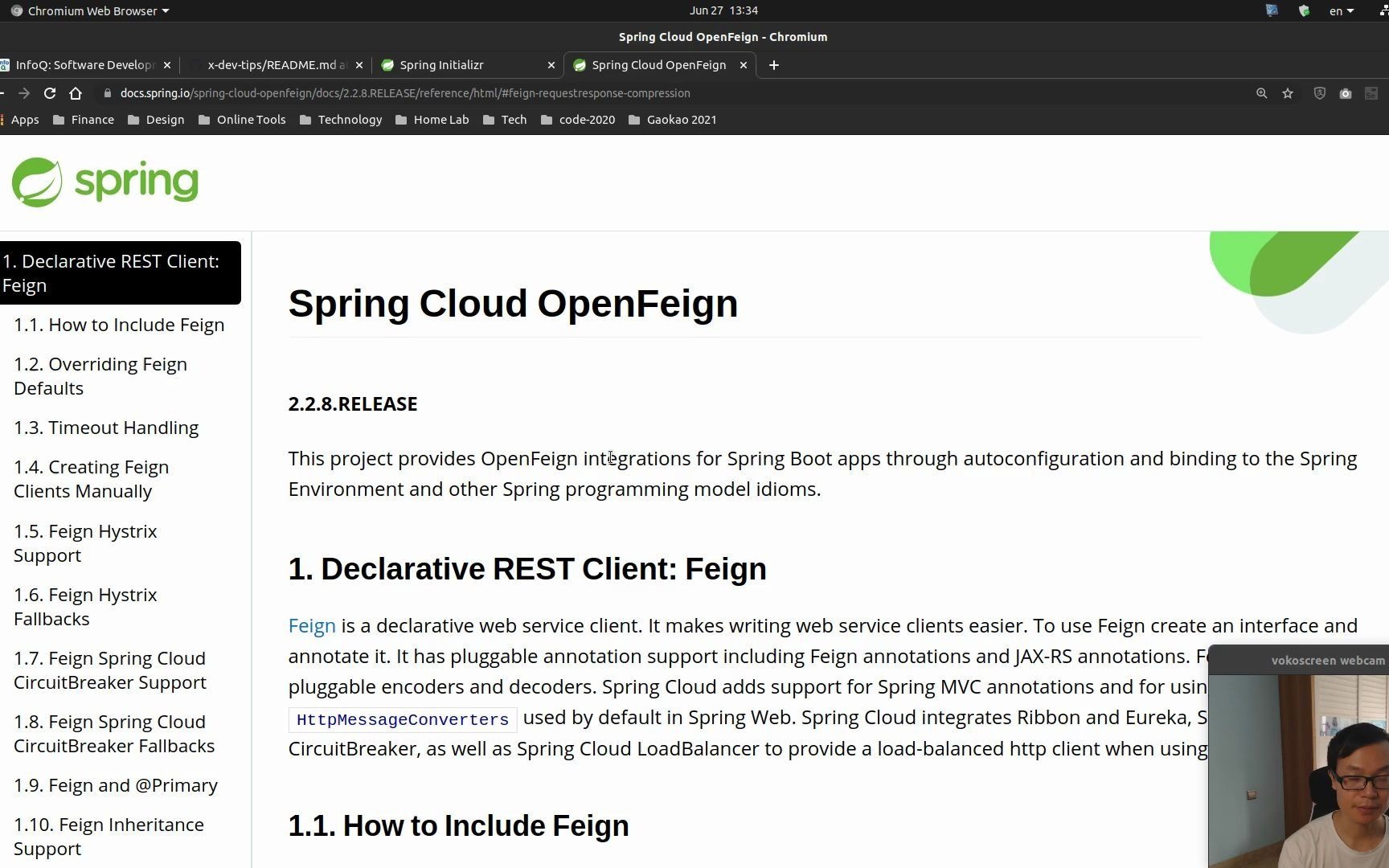
Task: Click the Spring logo on the page
Action: pos(104,182)
